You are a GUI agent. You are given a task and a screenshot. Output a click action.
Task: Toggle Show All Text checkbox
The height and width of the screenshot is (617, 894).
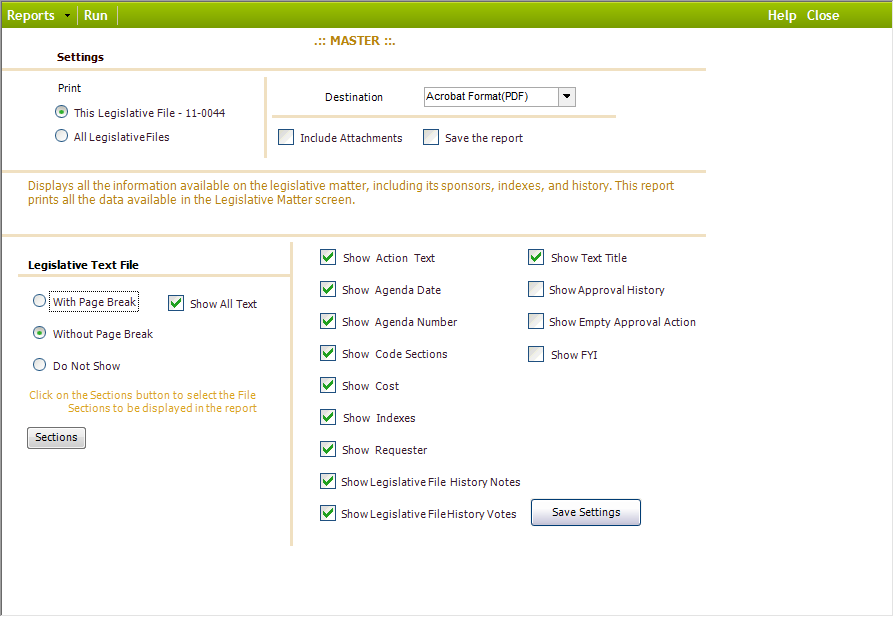[176, 303]
